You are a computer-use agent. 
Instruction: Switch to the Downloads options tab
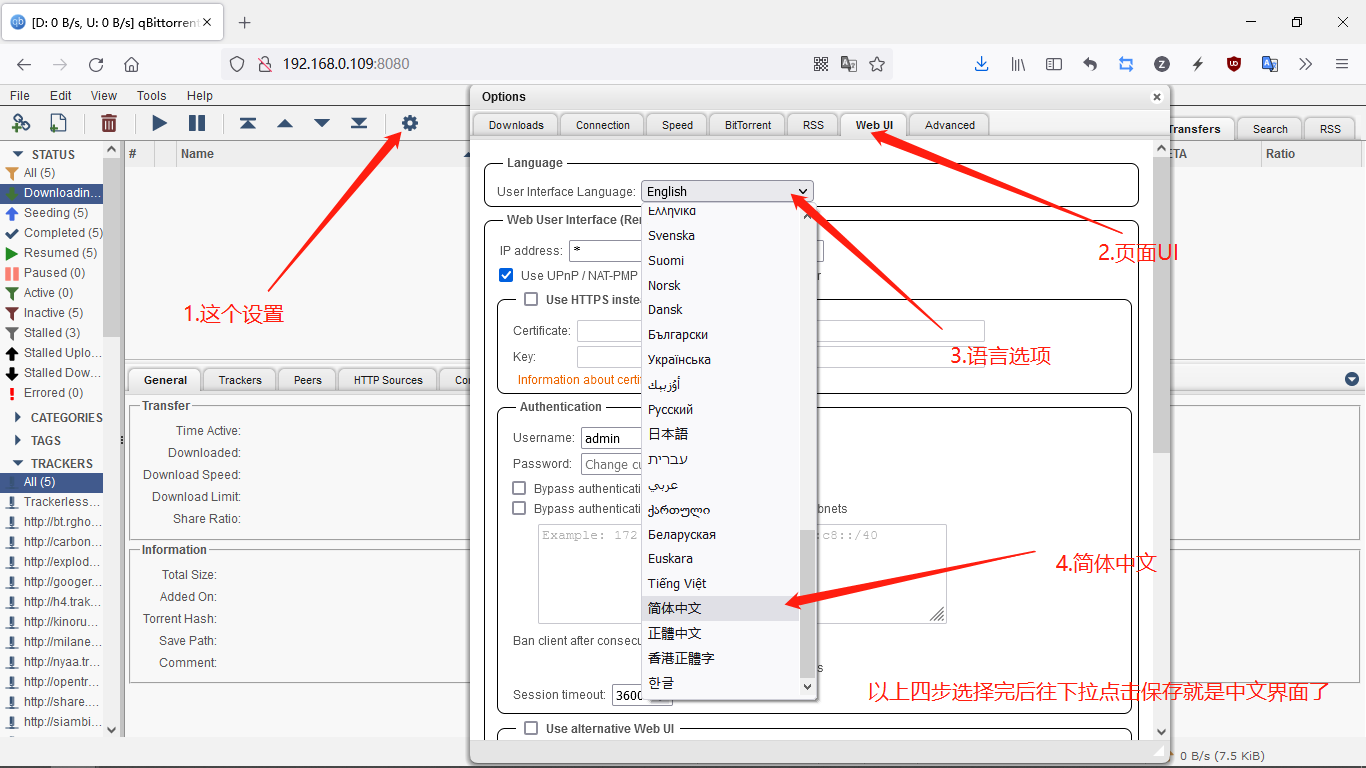(516, 125)
